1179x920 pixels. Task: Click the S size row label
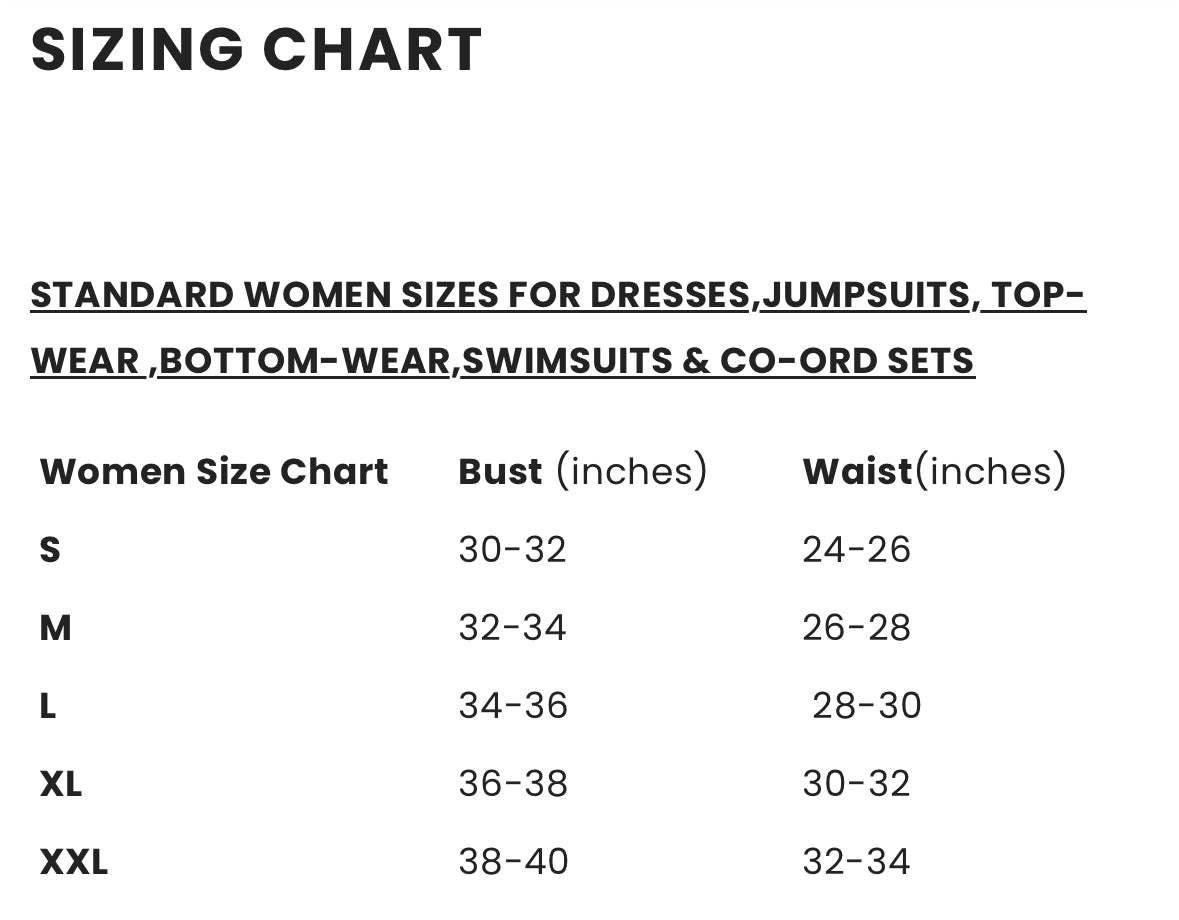[x=50, y=549]
